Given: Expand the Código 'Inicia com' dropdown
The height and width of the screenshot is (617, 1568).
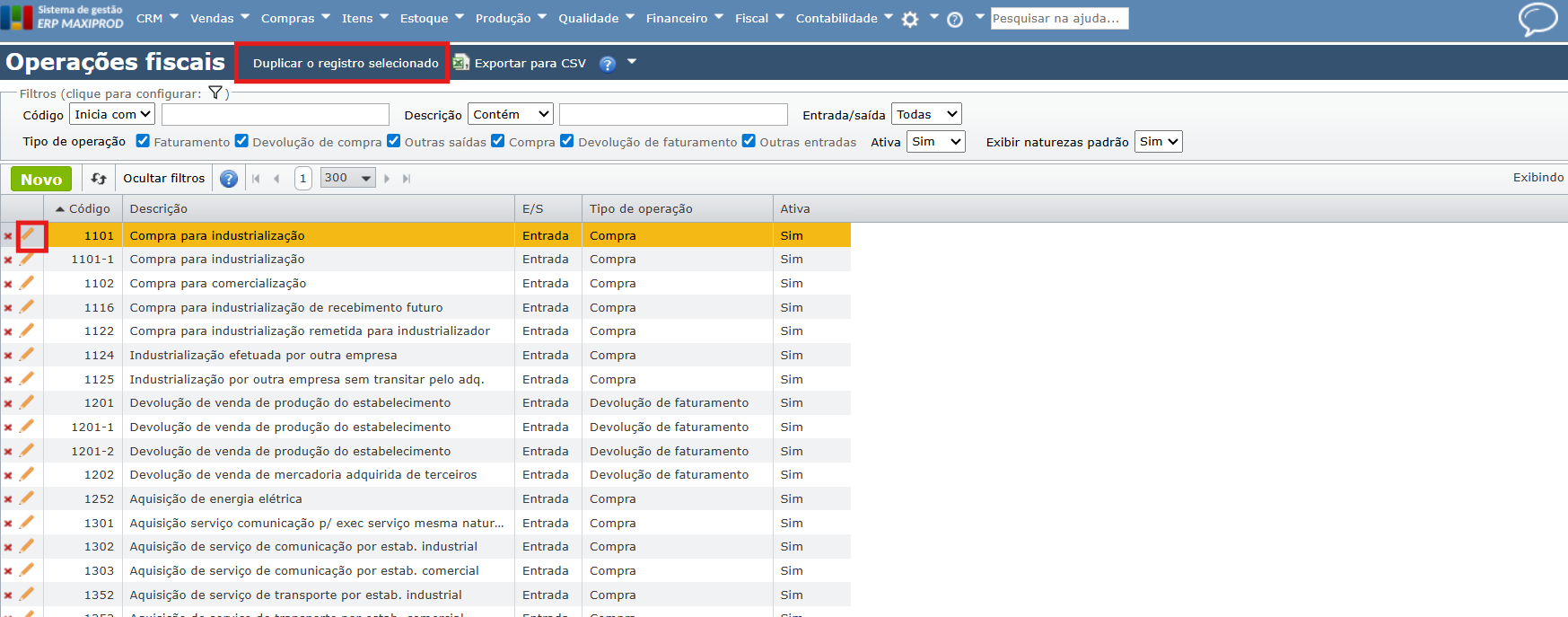Looking at the screenshot, I should 112,114.
